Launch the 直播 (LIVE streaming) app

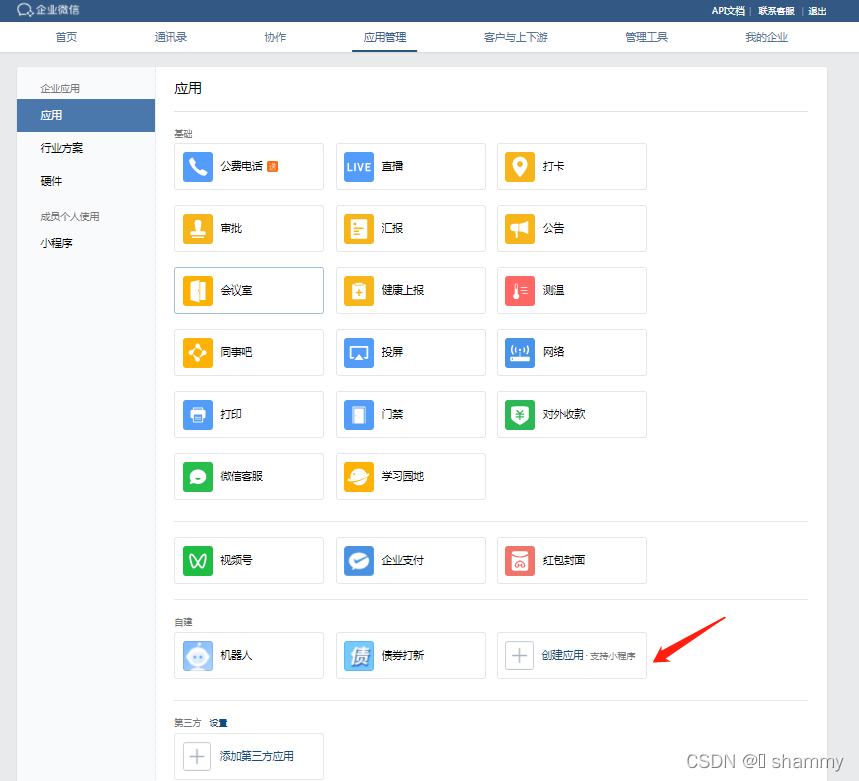coord(410,166)
